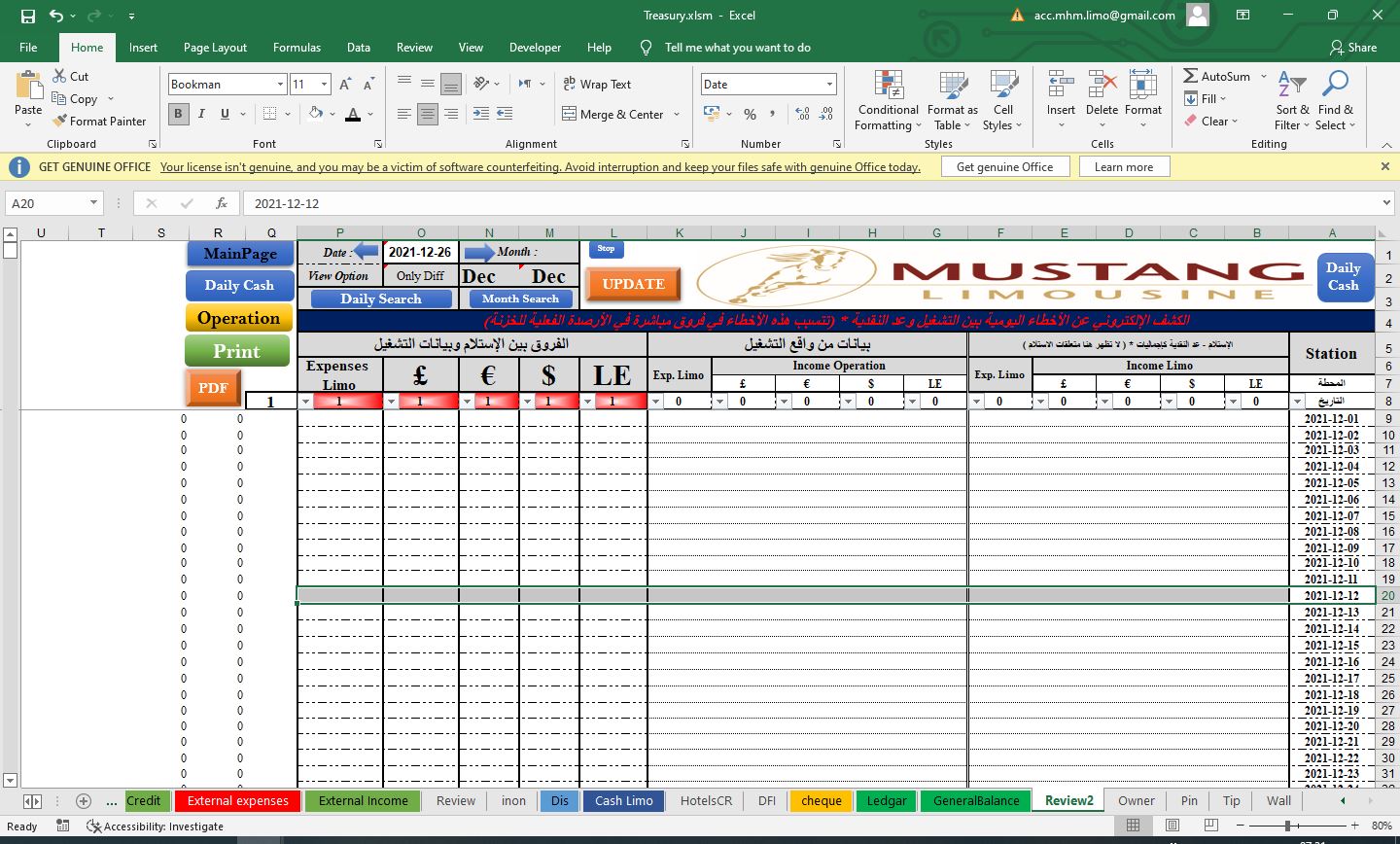Open the Bookman font name dropdown

click(x=280, y=85)
